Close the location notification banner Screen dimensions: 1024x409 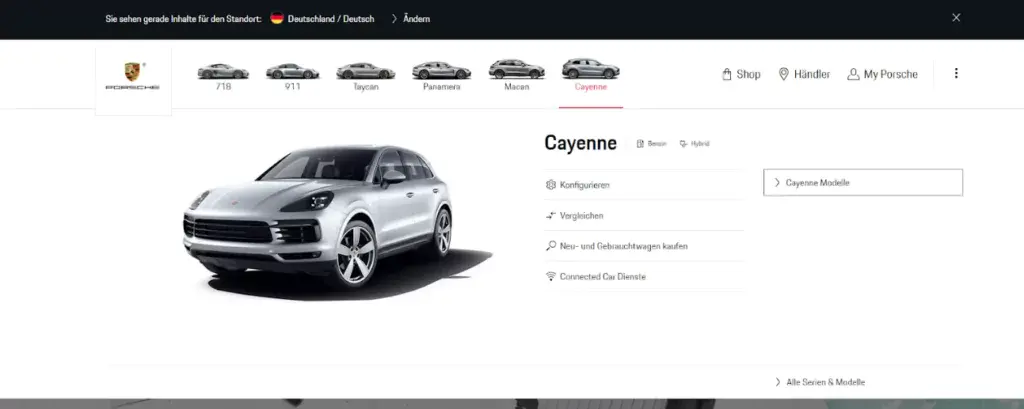click(956, 17)
